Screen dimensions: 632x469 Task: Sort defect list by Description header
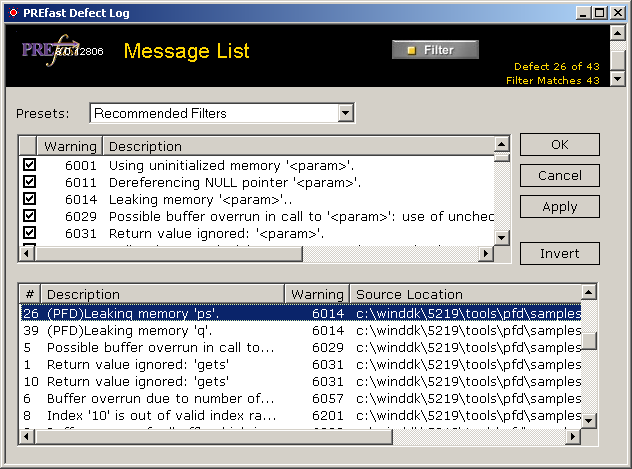click(x=163, y=294)
